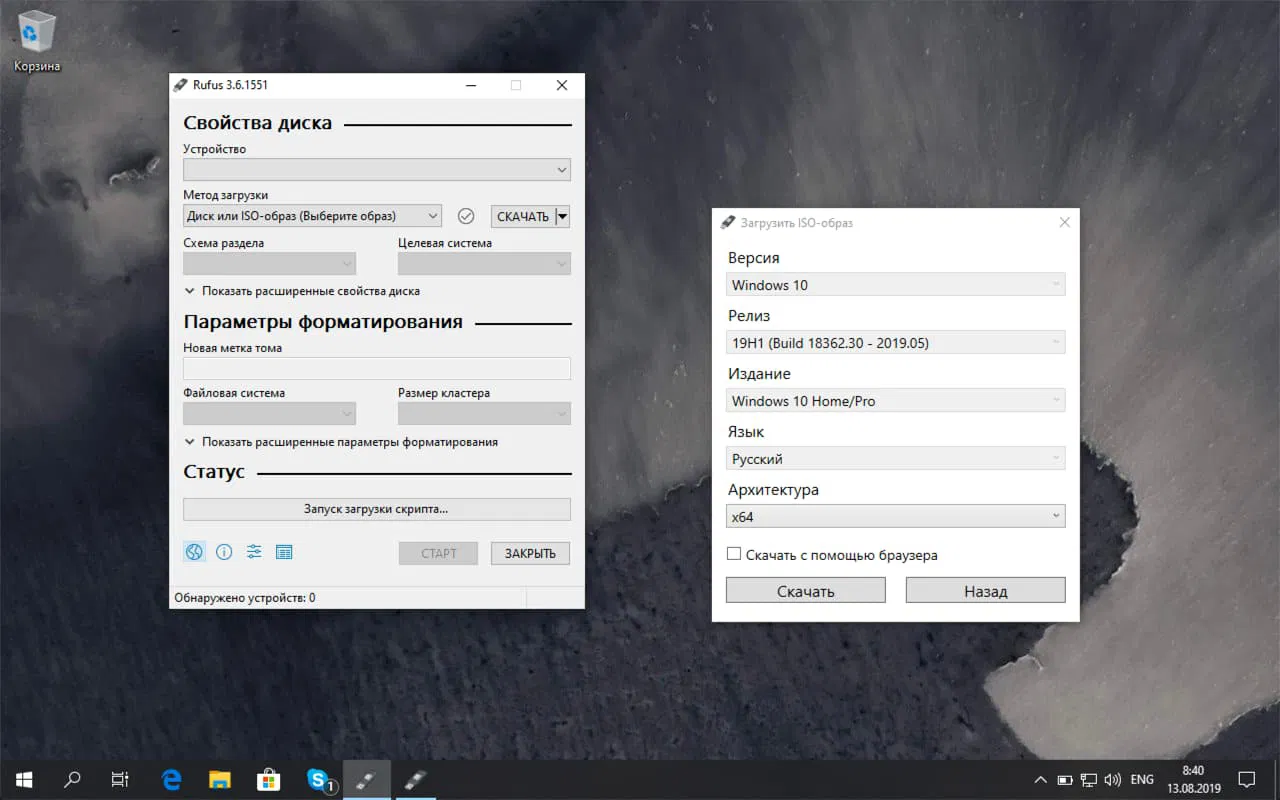Click the info (about Rufus) icon

[224, 551]
